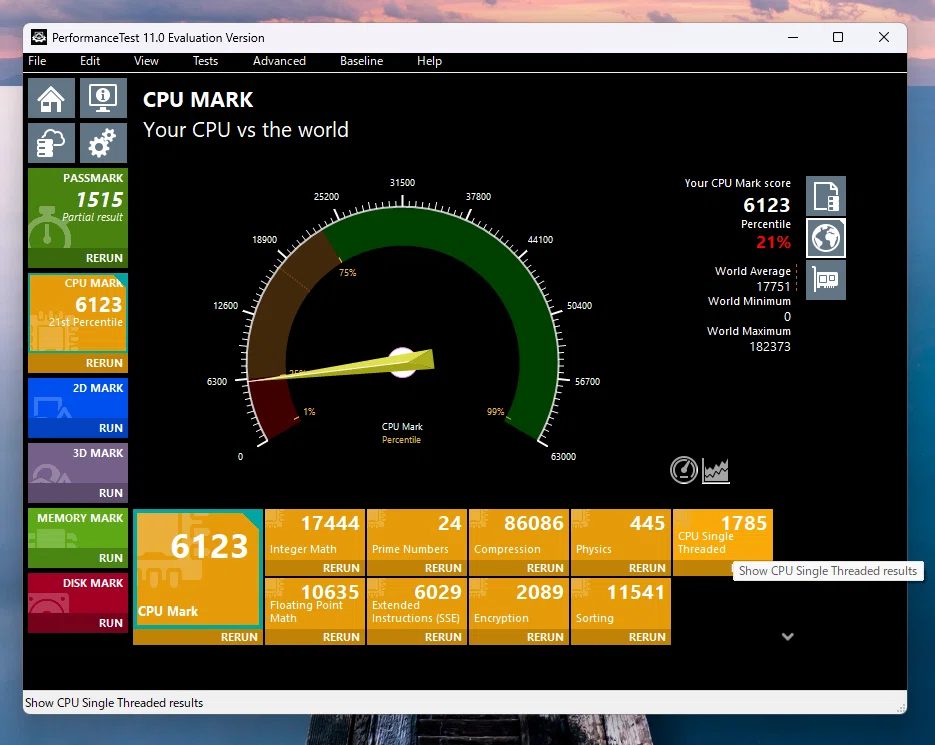Rerun the Encryption test
Image resolution: width=935 pixels, height=745 pixels.
tap(519, 637)
